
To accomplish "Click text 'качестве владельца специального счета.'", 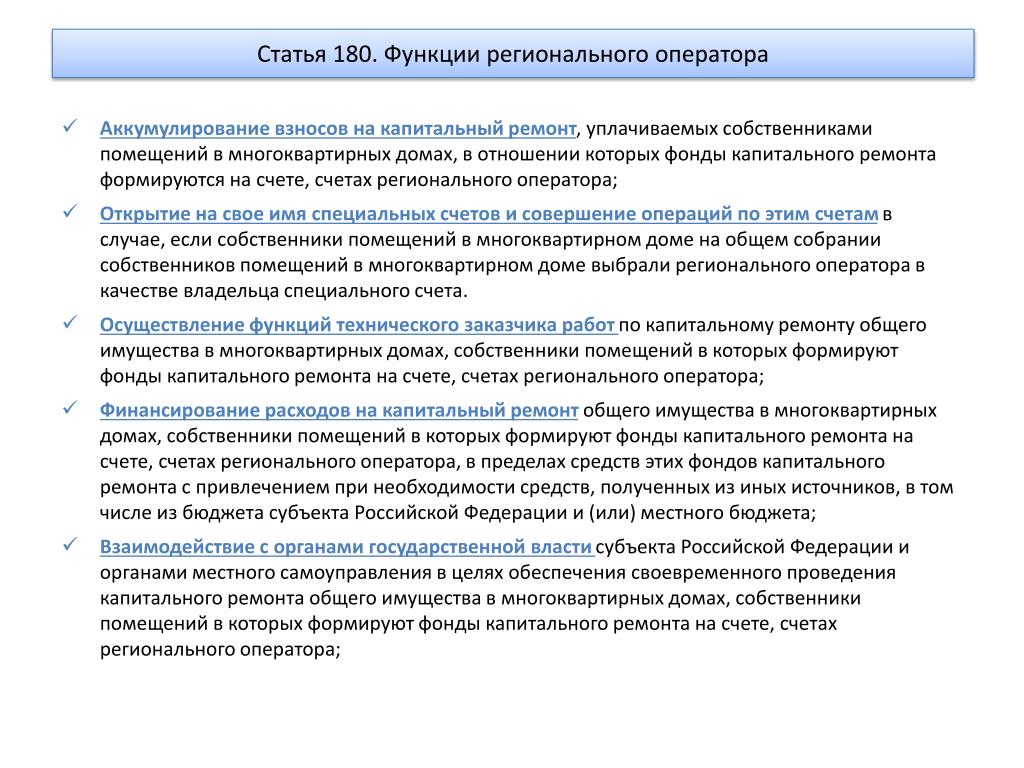I will 283,291.
